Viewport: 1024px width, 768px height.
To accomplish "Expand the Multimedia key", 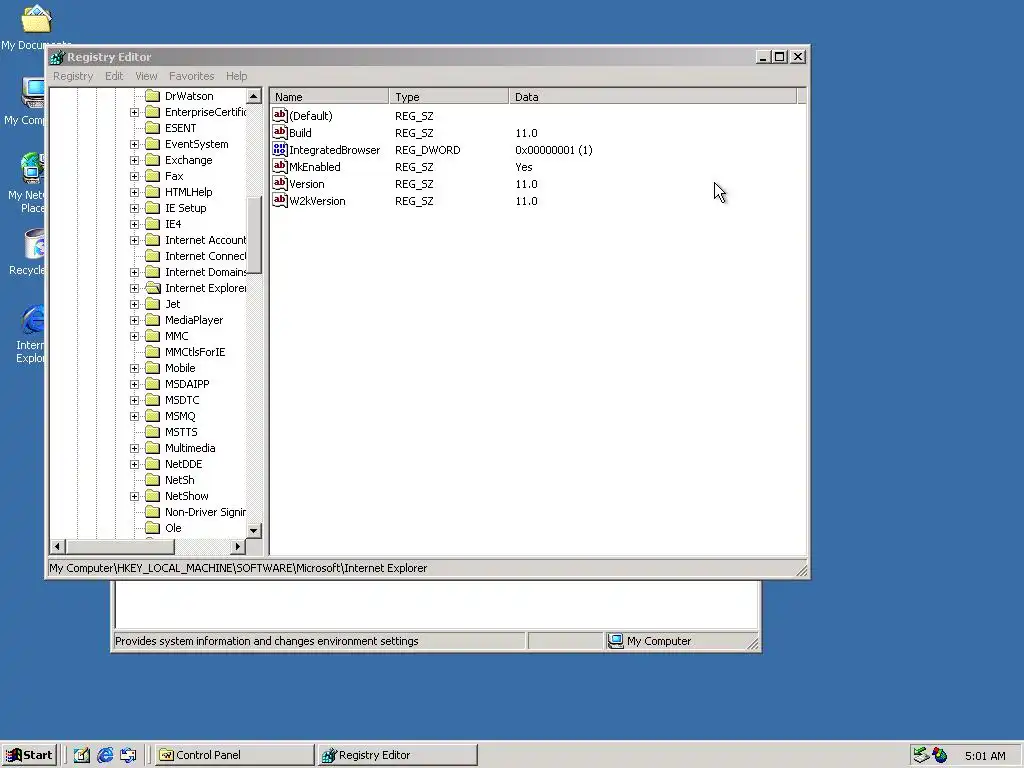I will point(135,448).
